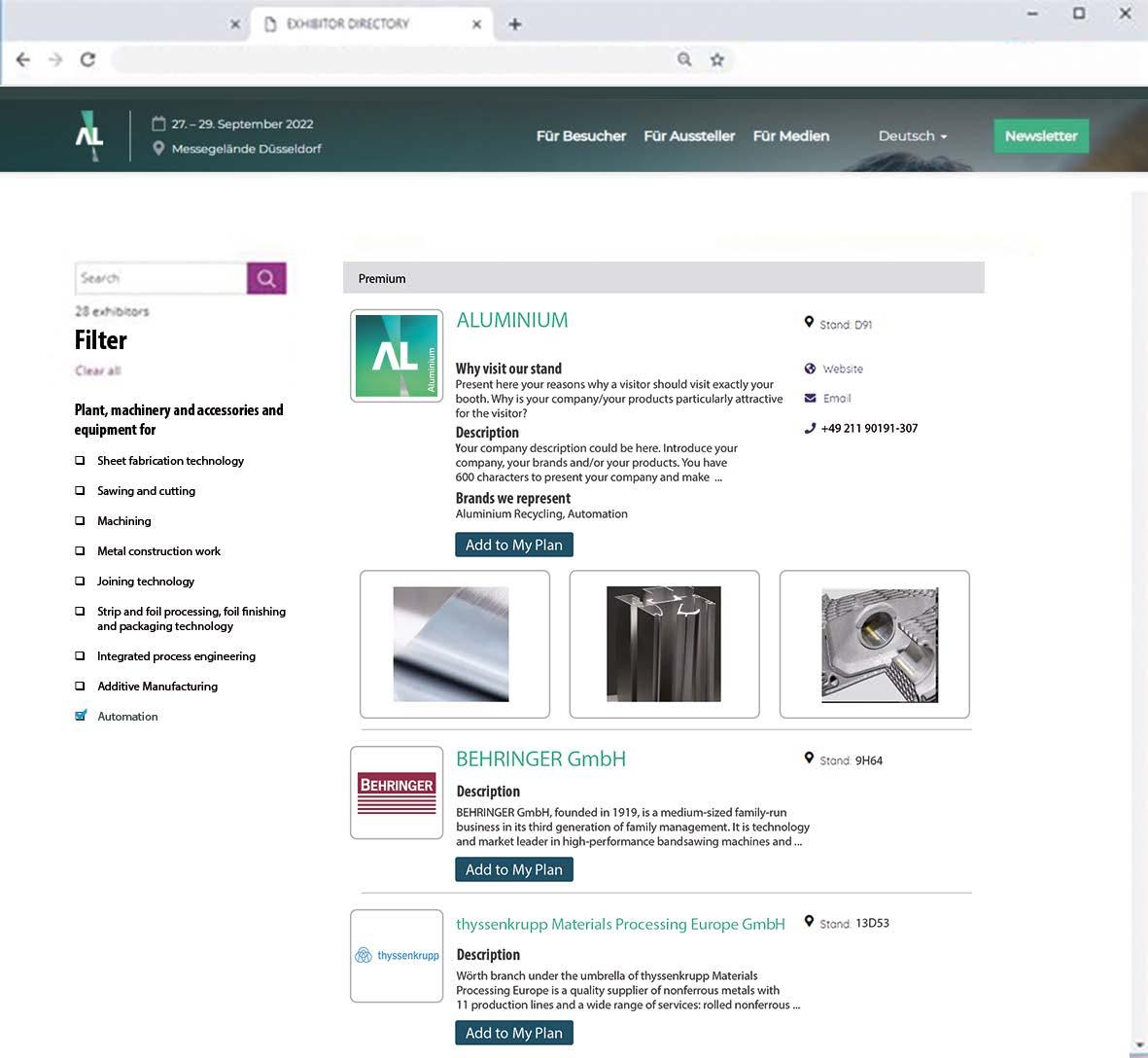Click the stand pin icon for BEHRINGER GmbH
The width and height of the screenshot is (1148, 1058).
pos(809,758)
